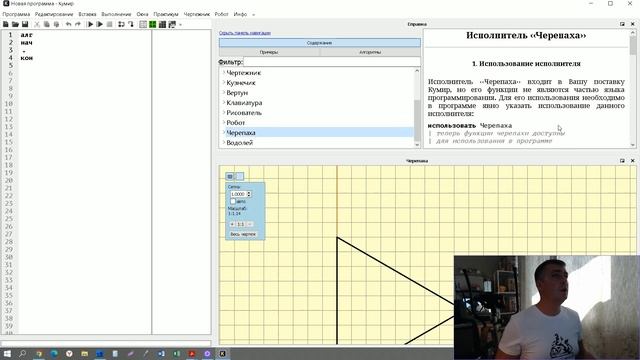The width and height of the screenshot is (640, 360).
Task: Undo the last edit with the arrow icon
Action: click(x=68, y=24)
